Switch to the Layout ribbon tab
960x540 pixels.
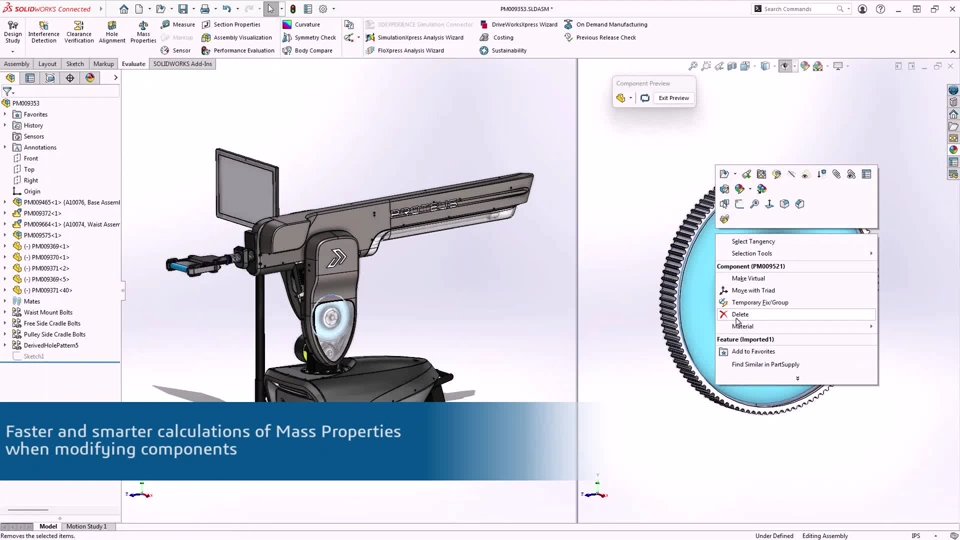tap(47, 64)
